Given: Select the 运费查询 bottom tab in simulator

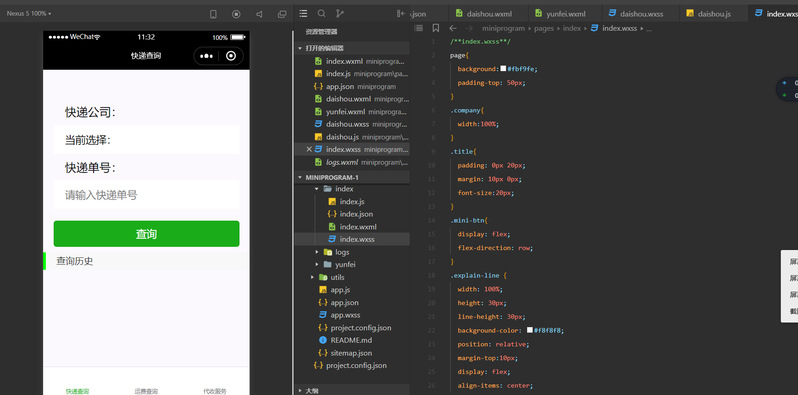Looking at the screenshot, I should click(x=146, y=390).
